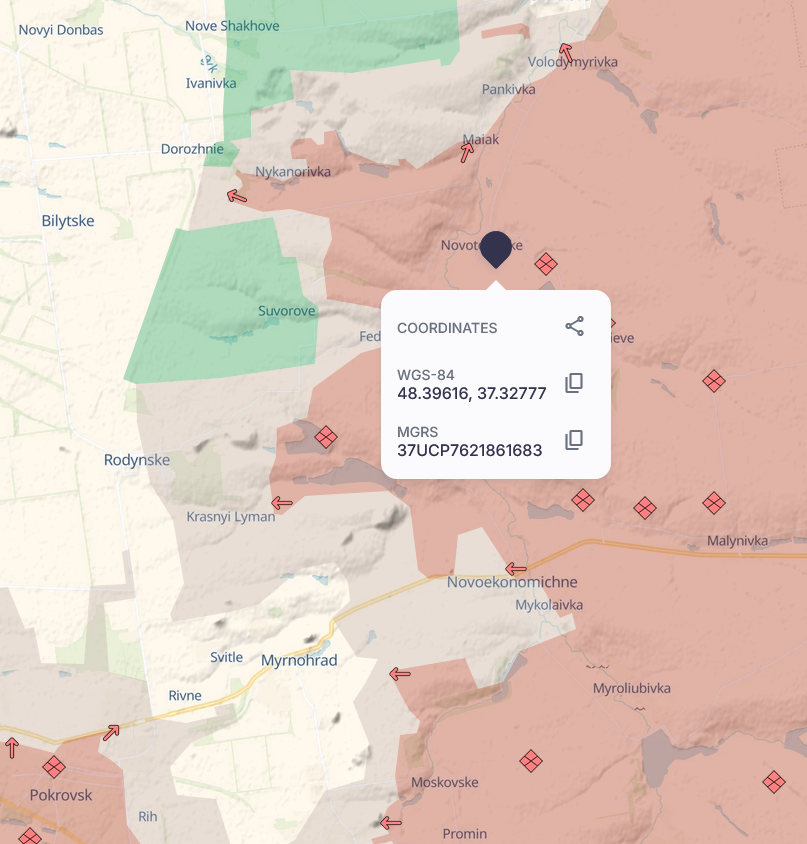Viewport: 807px width, 844px height.
Task: Click the attack arrow near Volodymyrivka
Action: tap(565, 53)
